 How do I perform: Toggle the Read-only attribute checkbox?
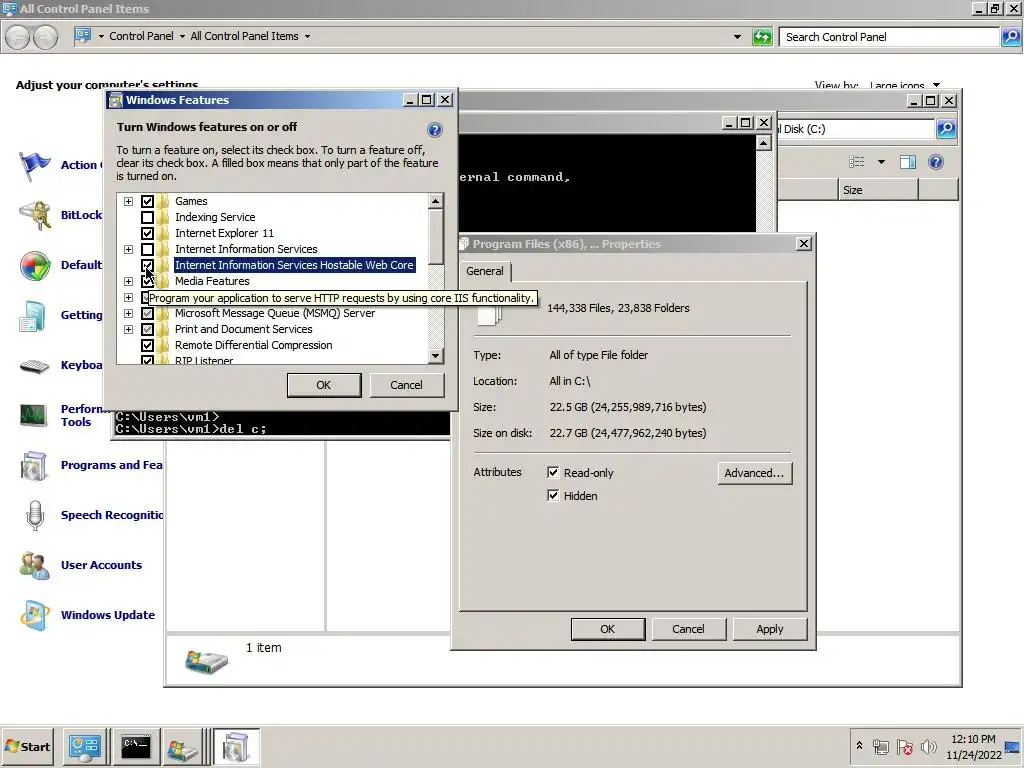coord(553,472)
